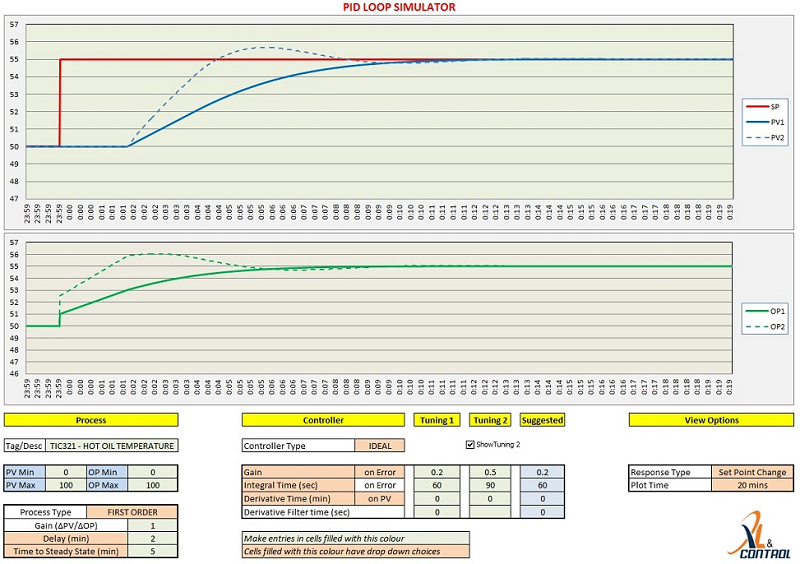800x564 pixels.
Task: Open the Controller Type IDEAL dropdown
Action: [380, 446]
